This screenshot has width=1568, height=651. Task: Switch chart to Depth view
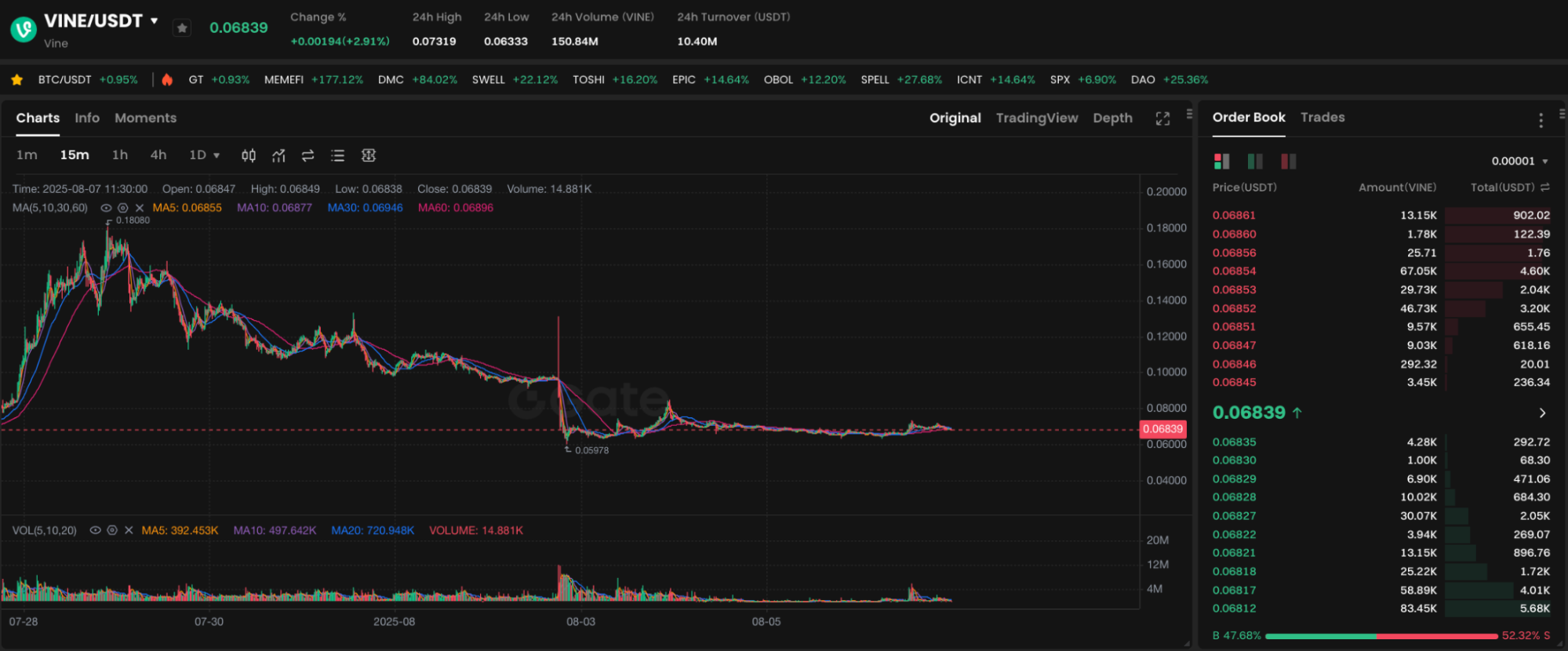pyautogui.click(x=1112, y=118)
